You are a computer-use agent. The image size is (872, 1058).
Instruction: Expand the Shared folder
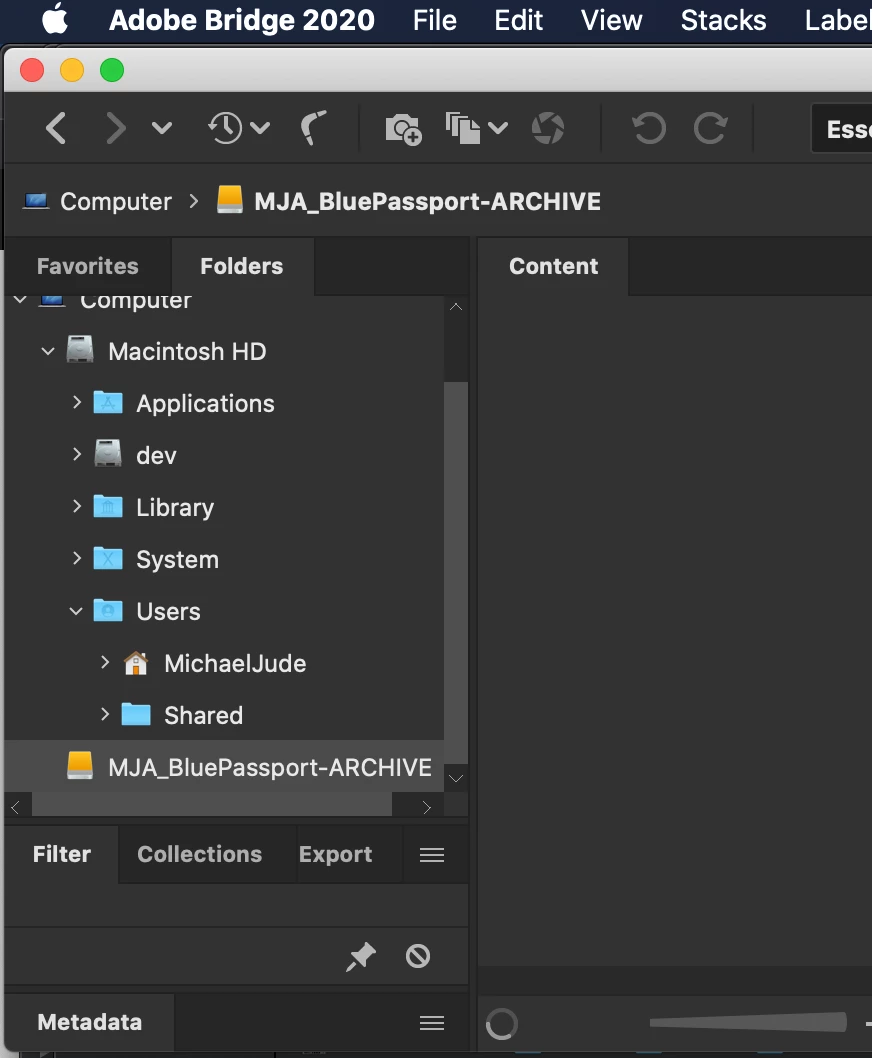point(105,714)
